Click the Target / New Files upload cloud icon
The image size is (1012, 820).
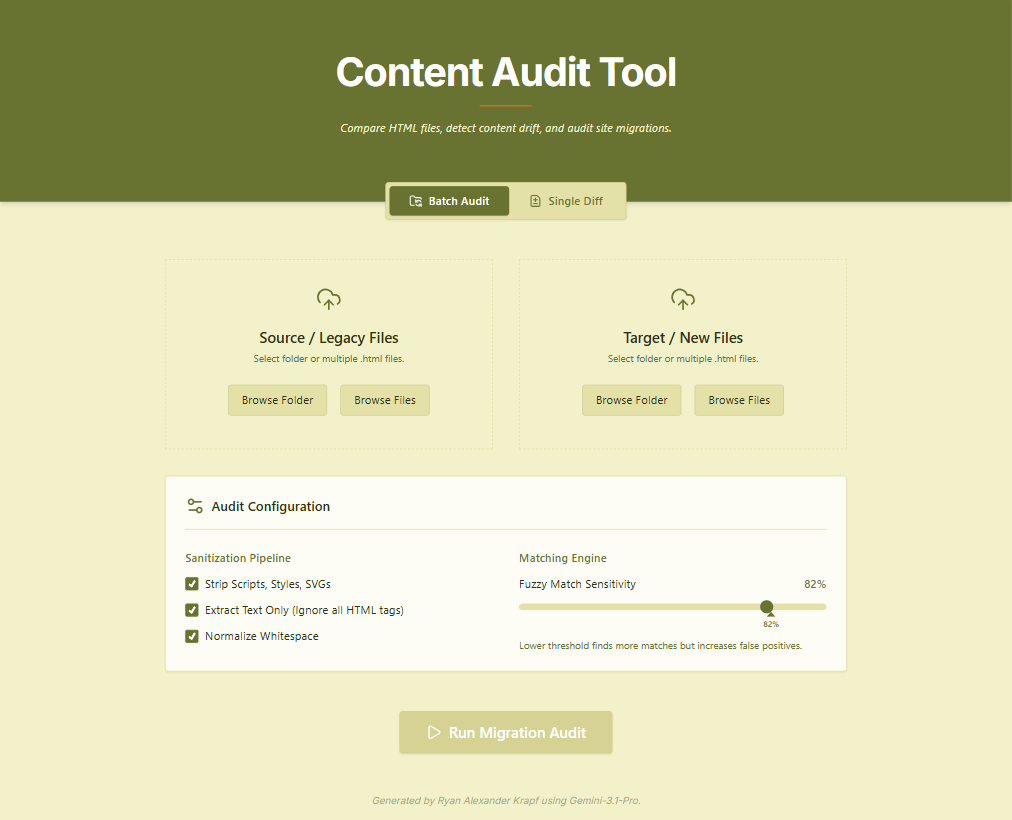coord(683,299)
